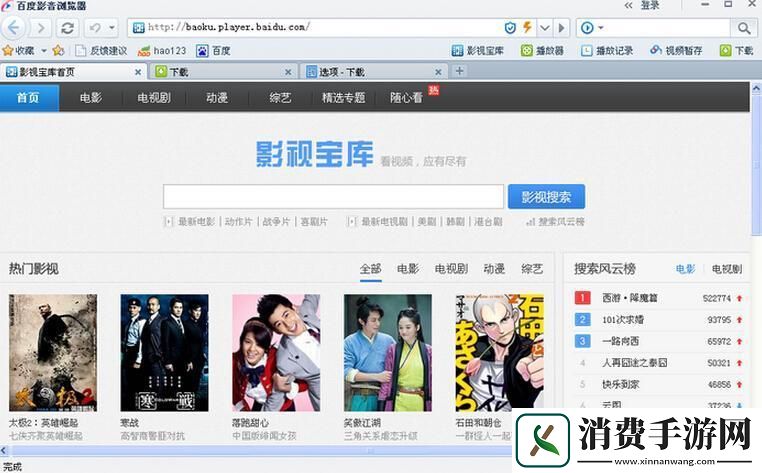The height and width of the screenshot is (473, 762).
Task: Click the main video search input
Action: tap(333, 196)
